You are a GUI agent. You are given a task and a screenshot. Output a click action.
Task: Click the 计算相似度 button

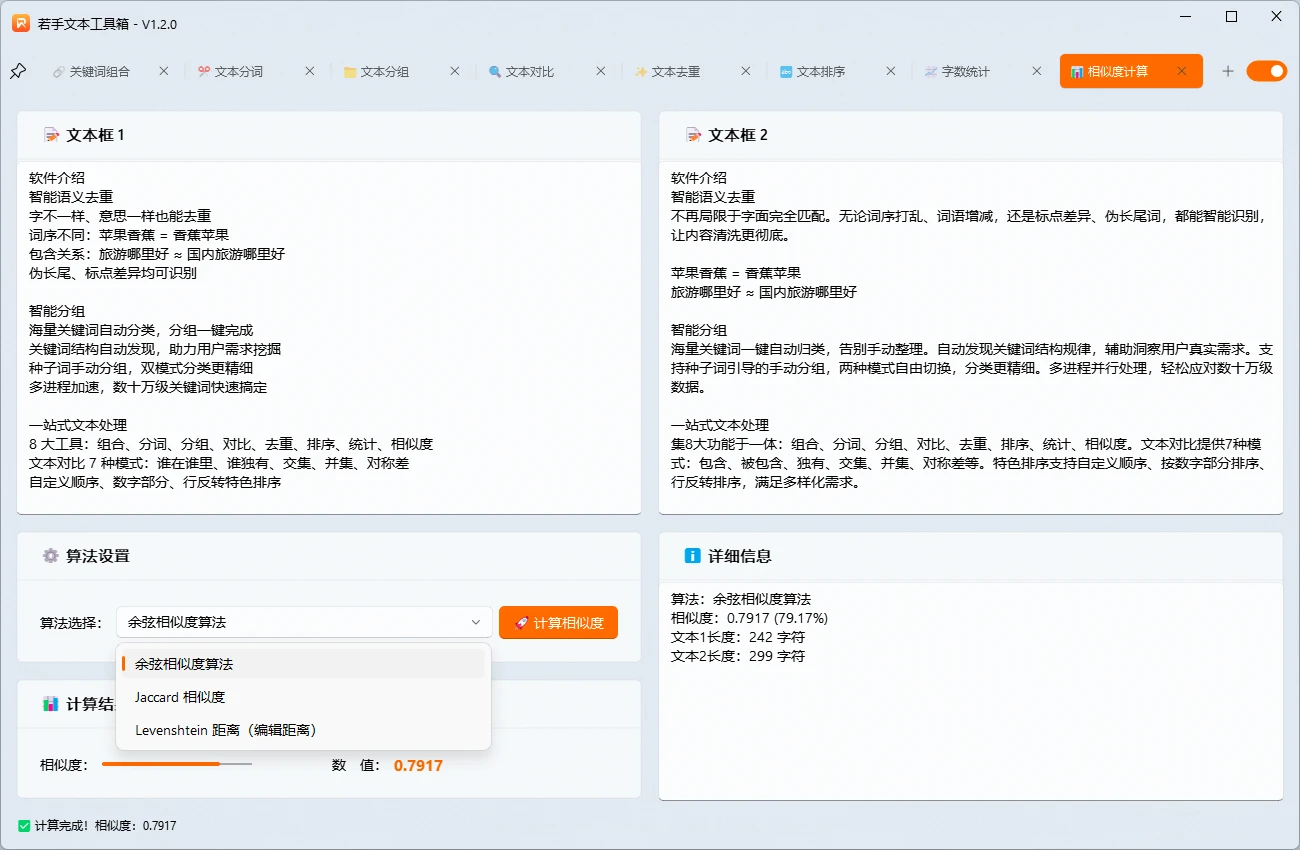pos(558,622)
